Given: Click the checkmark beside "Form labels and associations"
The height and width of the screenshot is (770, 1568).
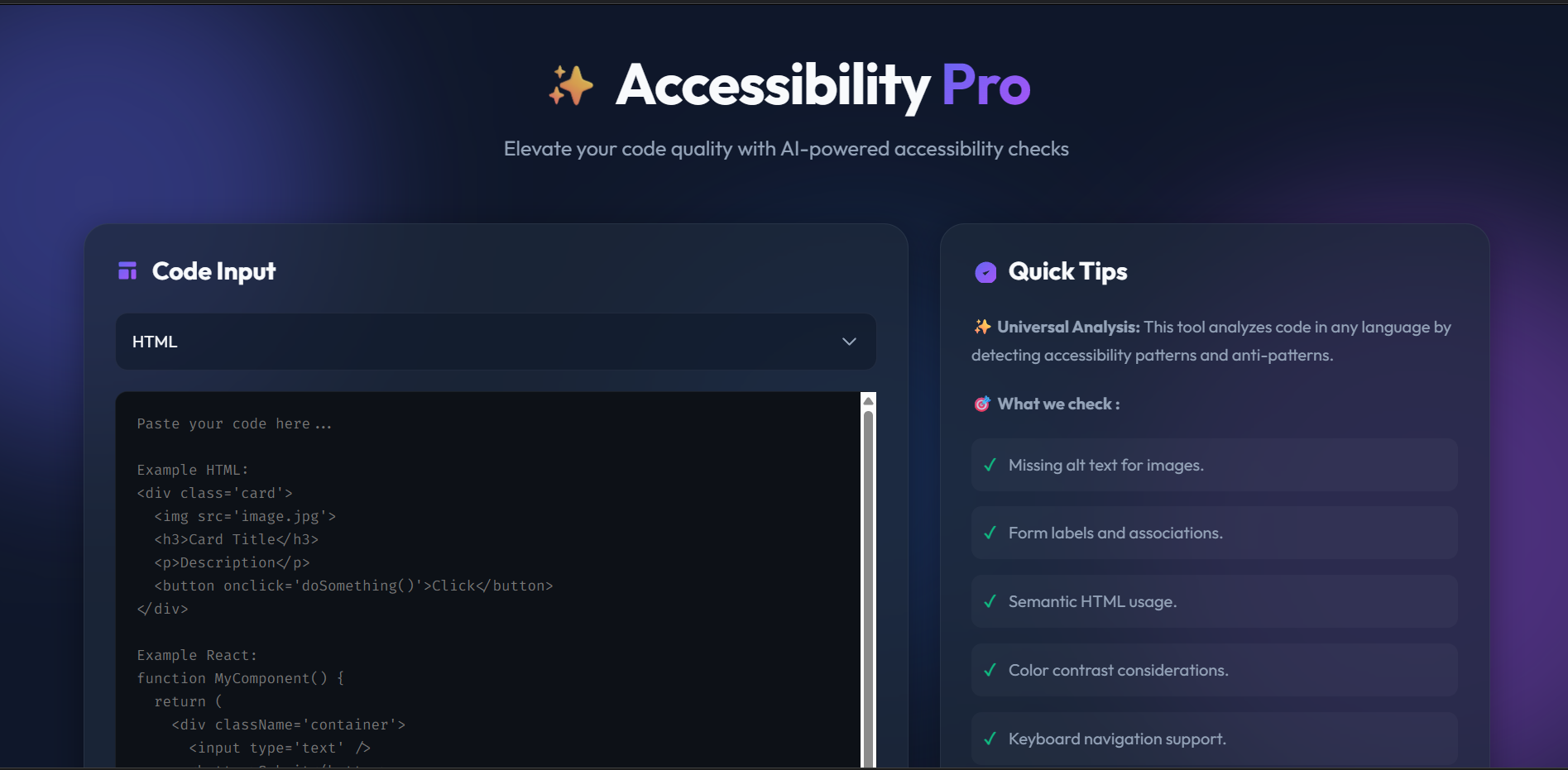Looking at the screenshot, I should point(990,533).
